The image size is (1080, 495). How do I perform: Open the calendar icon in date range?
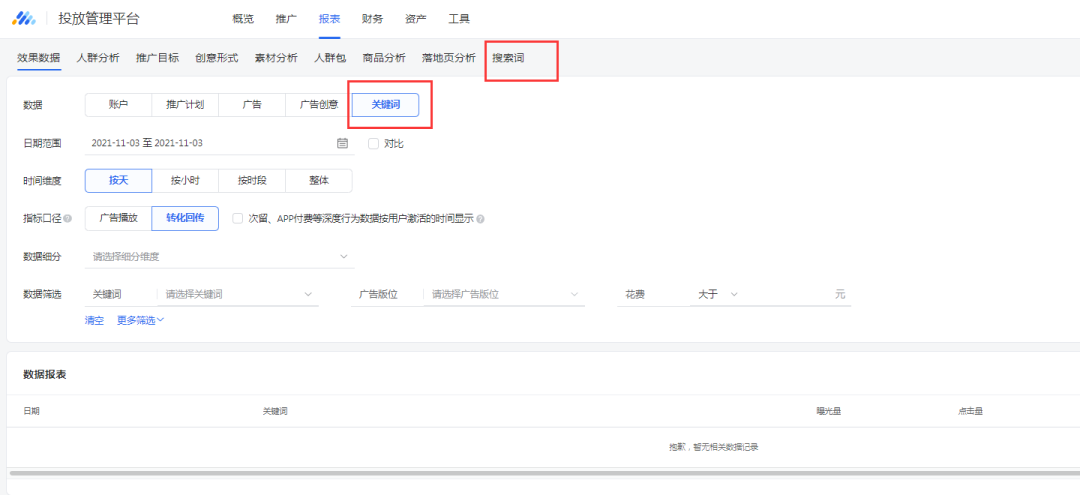point(342,143)
